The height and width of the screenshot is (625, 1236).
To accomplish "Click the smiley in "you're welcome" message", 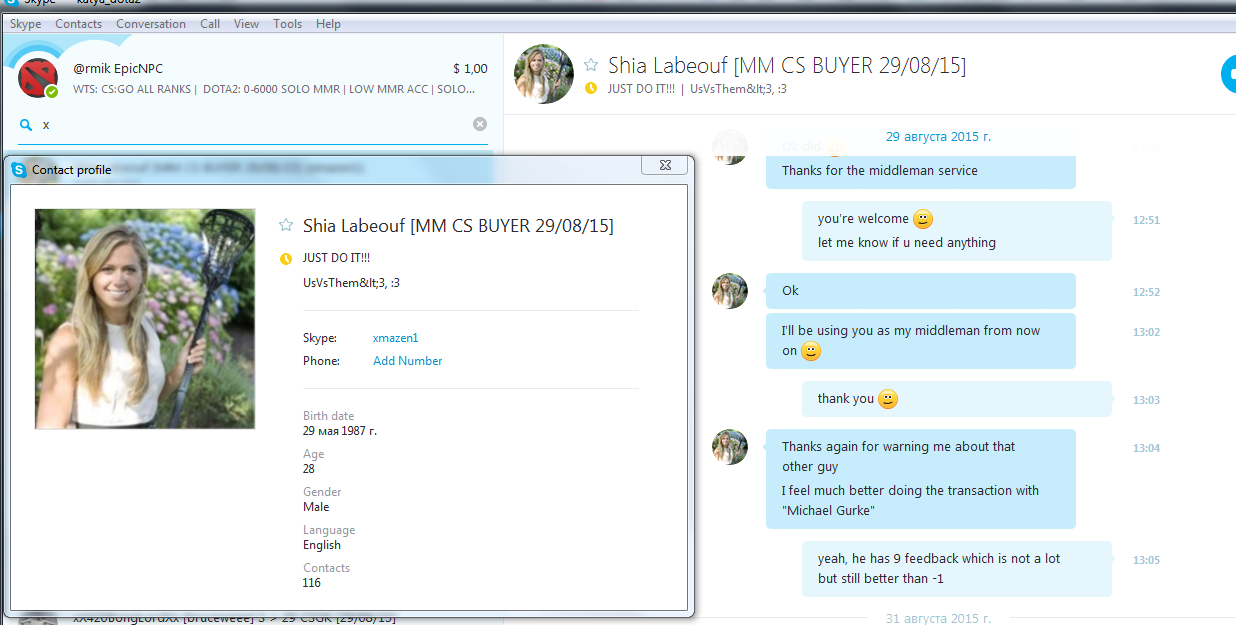I will (x=924, y=219).
